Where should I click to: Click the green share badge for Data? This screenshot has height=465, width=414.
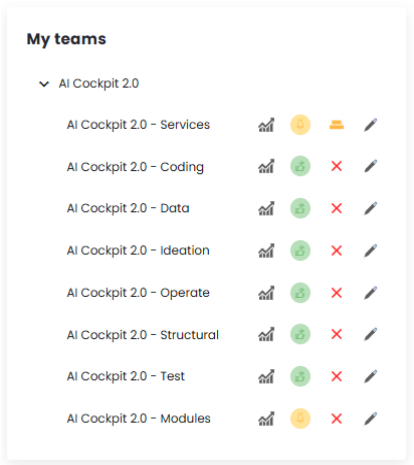[300, 208]
